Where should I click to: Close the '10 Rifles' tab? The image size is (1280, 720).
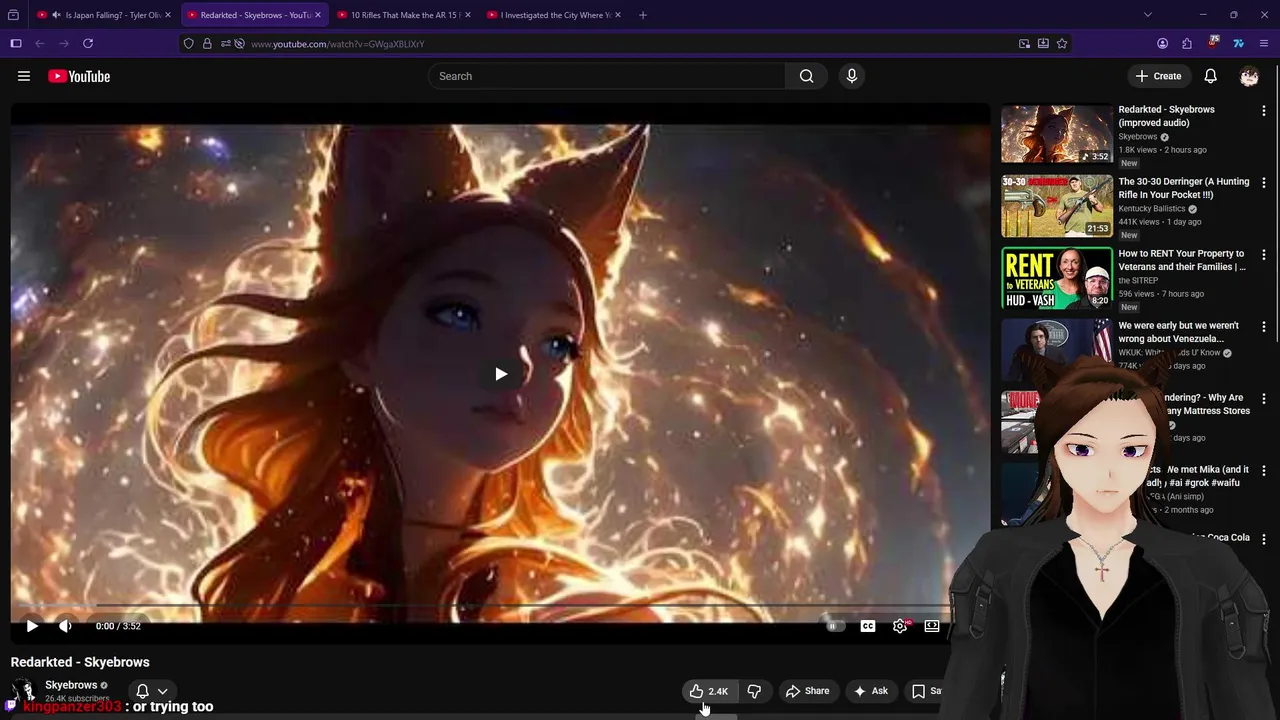click(468, 15)
